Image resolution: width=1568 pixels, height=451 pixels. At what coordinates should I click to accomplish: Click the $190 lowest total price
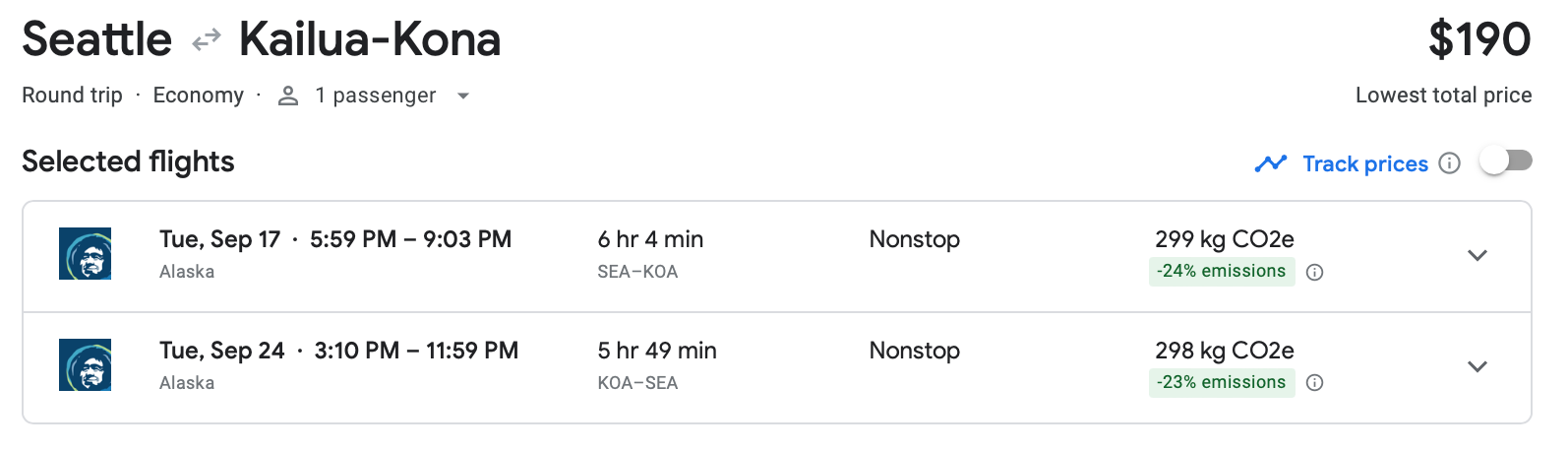pyautogui.click(x=1478, y=40)
